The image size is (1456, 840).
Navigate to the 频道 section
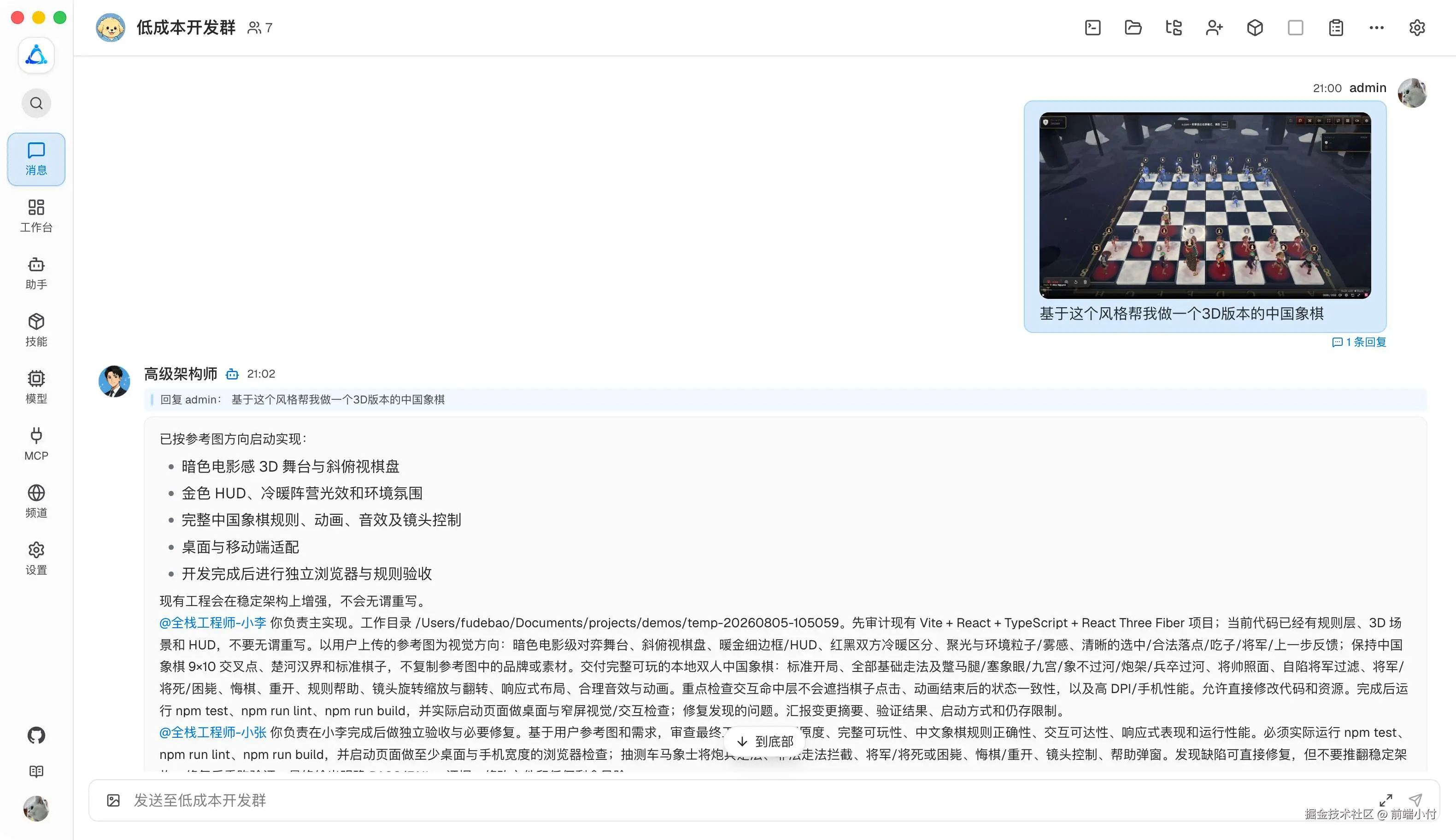point(36,502)
